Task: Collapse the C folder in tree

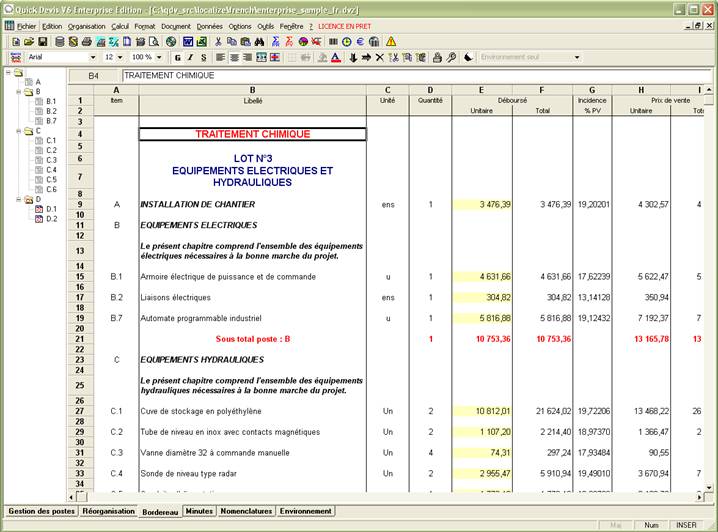Action: pos(20,131)
